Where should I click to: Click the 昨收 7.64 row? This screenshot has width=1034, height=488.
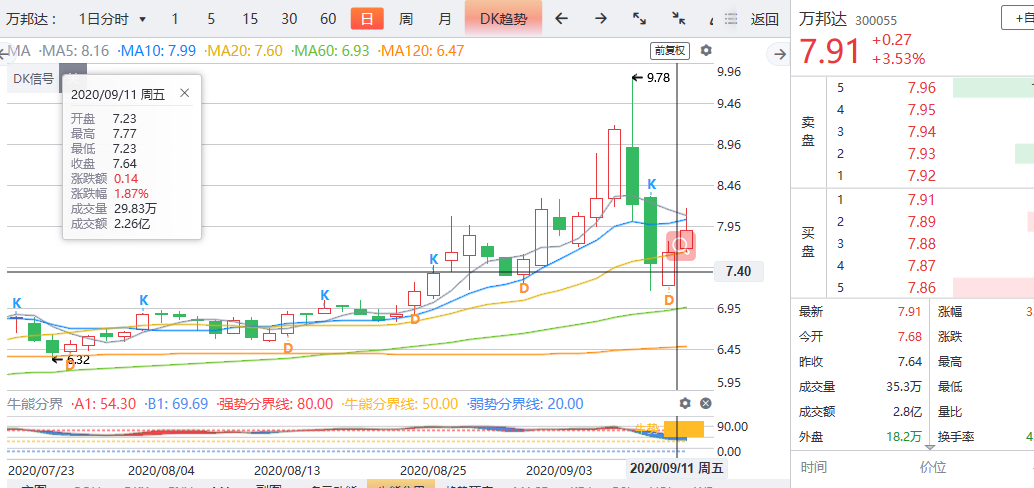coord(860,362)
